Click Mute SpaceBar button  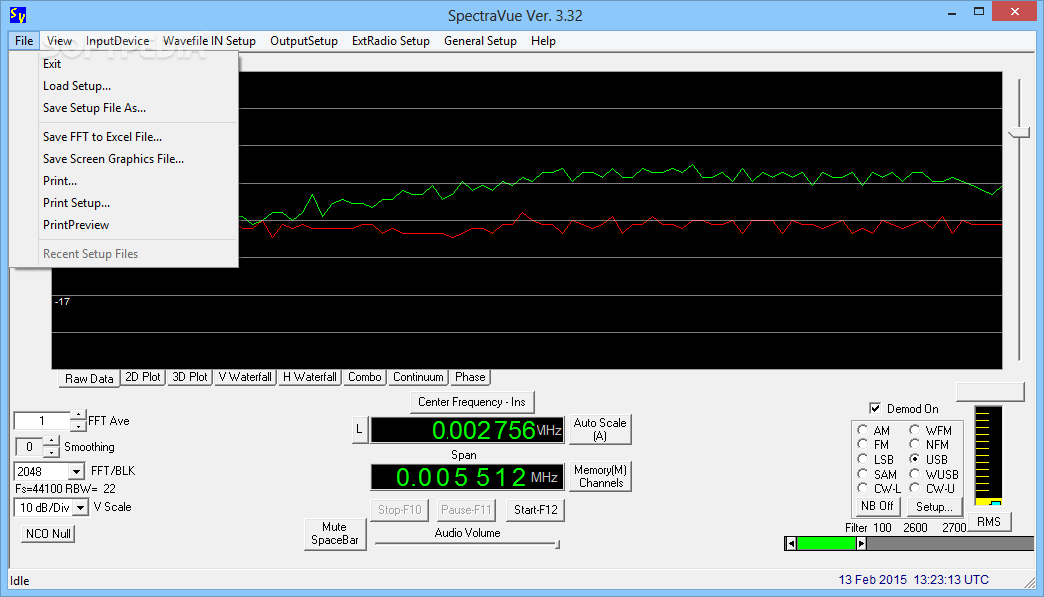click(335, 534)
